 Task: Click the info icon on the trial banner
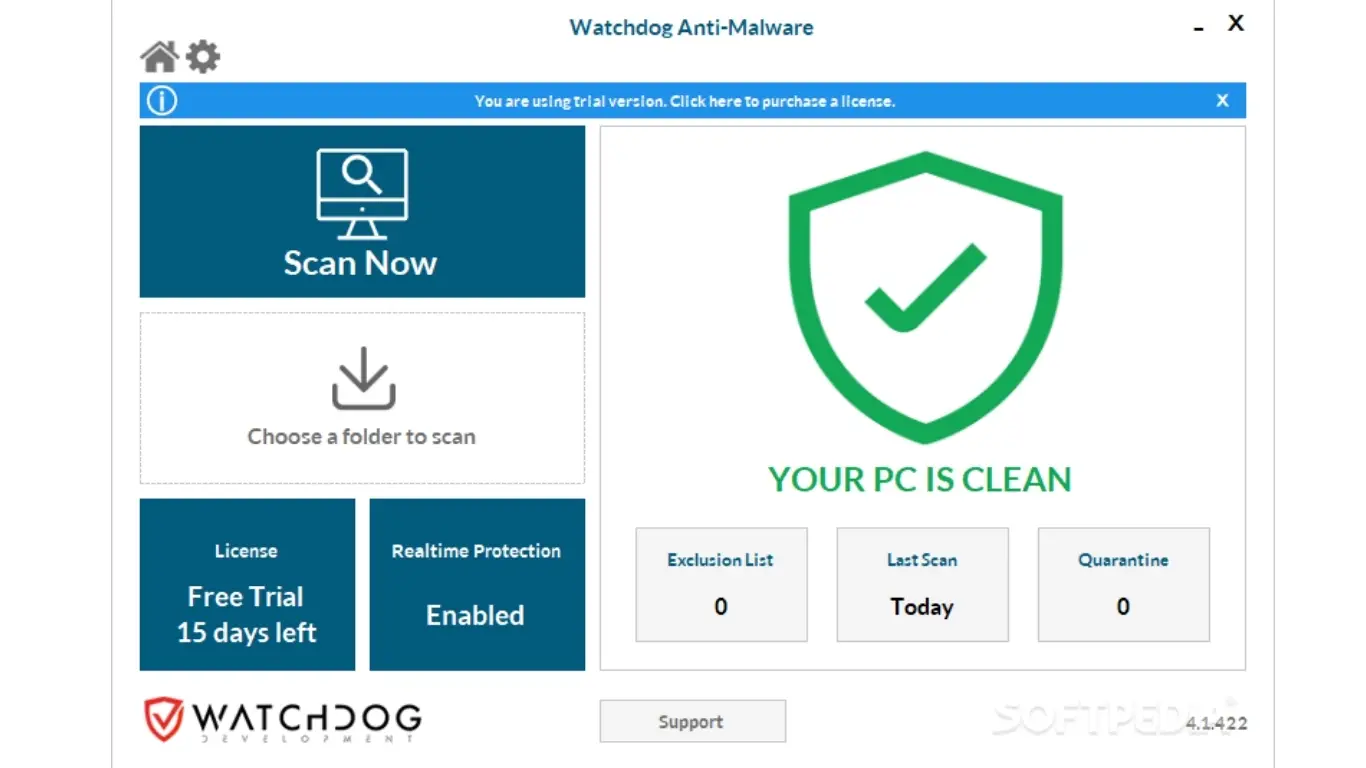tap(161, 100)
